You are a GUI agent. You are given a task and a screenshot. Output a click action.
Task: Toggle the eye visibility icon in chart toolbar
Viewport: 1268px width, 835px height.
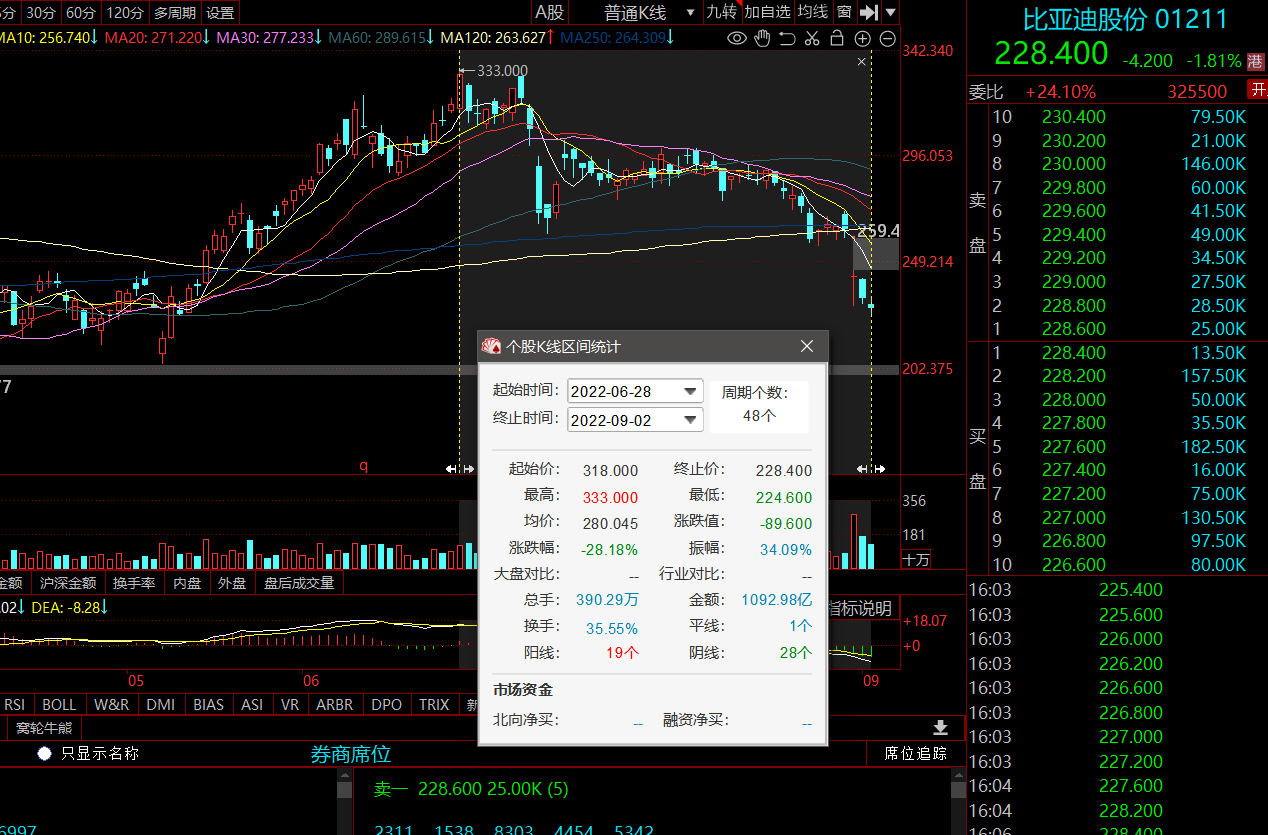tap(737, 38)
